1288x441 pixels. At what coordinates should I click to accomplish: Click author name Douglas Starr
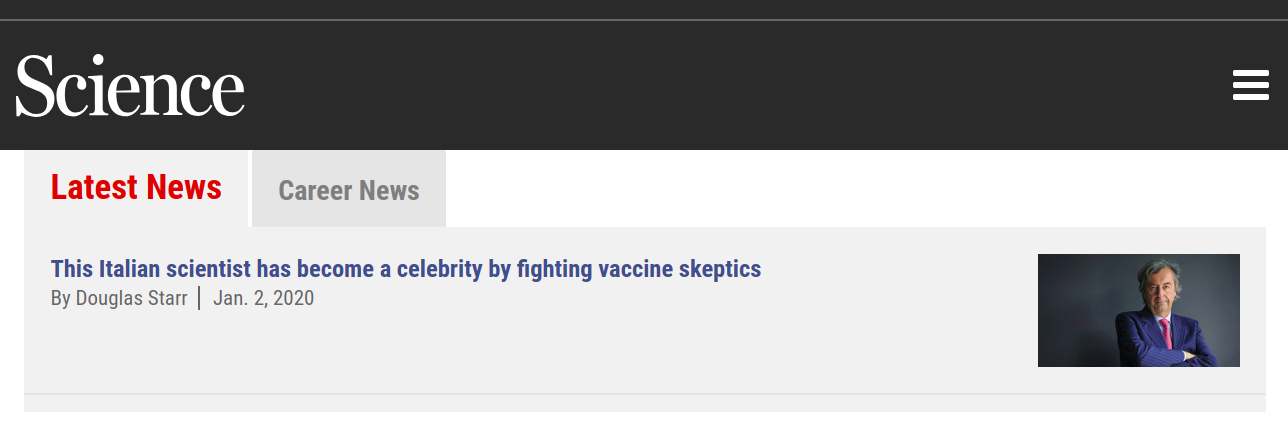[131, 298]
